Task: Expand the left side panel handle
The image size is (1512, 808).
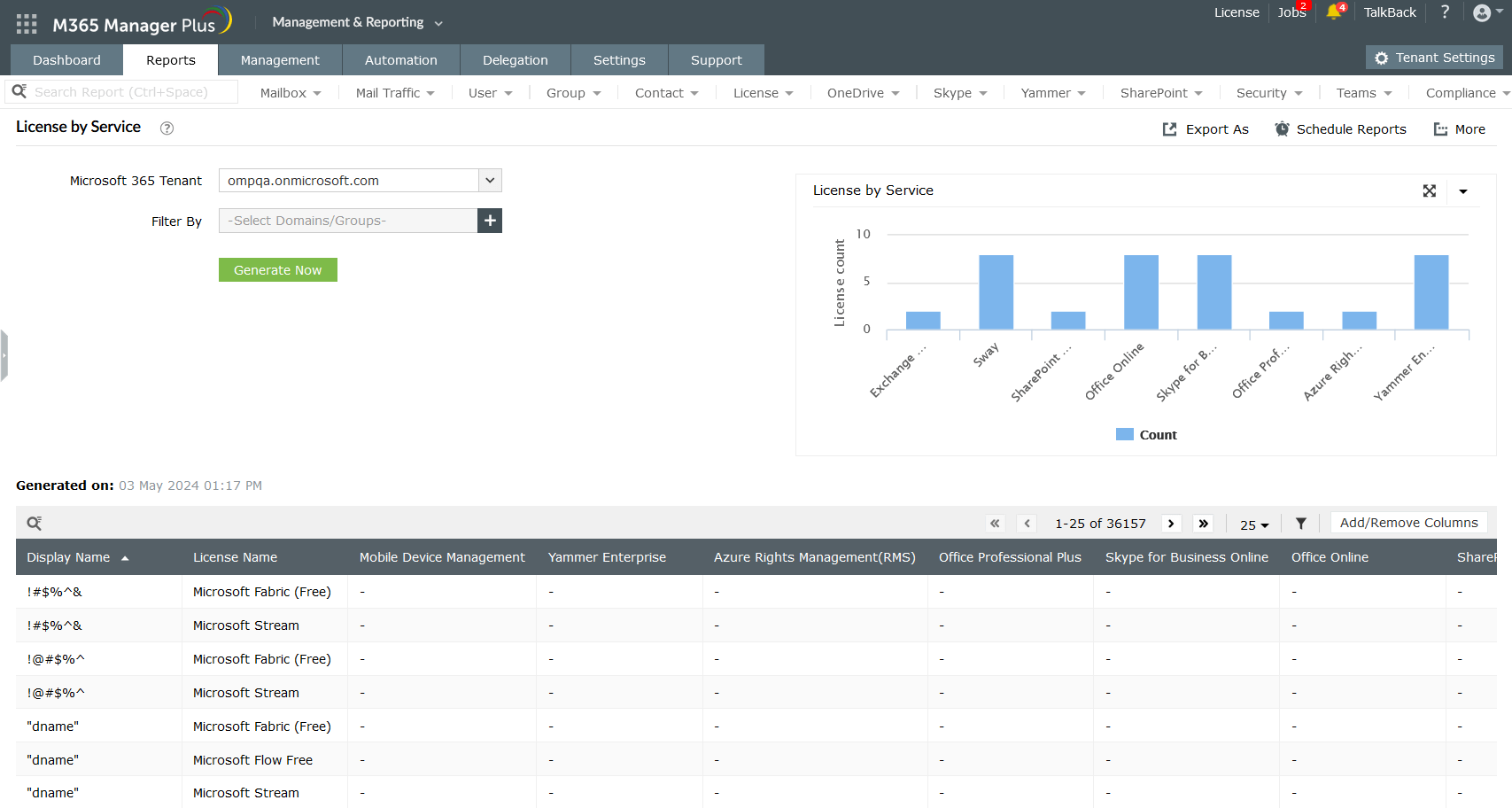Action: tap(4, 355)
